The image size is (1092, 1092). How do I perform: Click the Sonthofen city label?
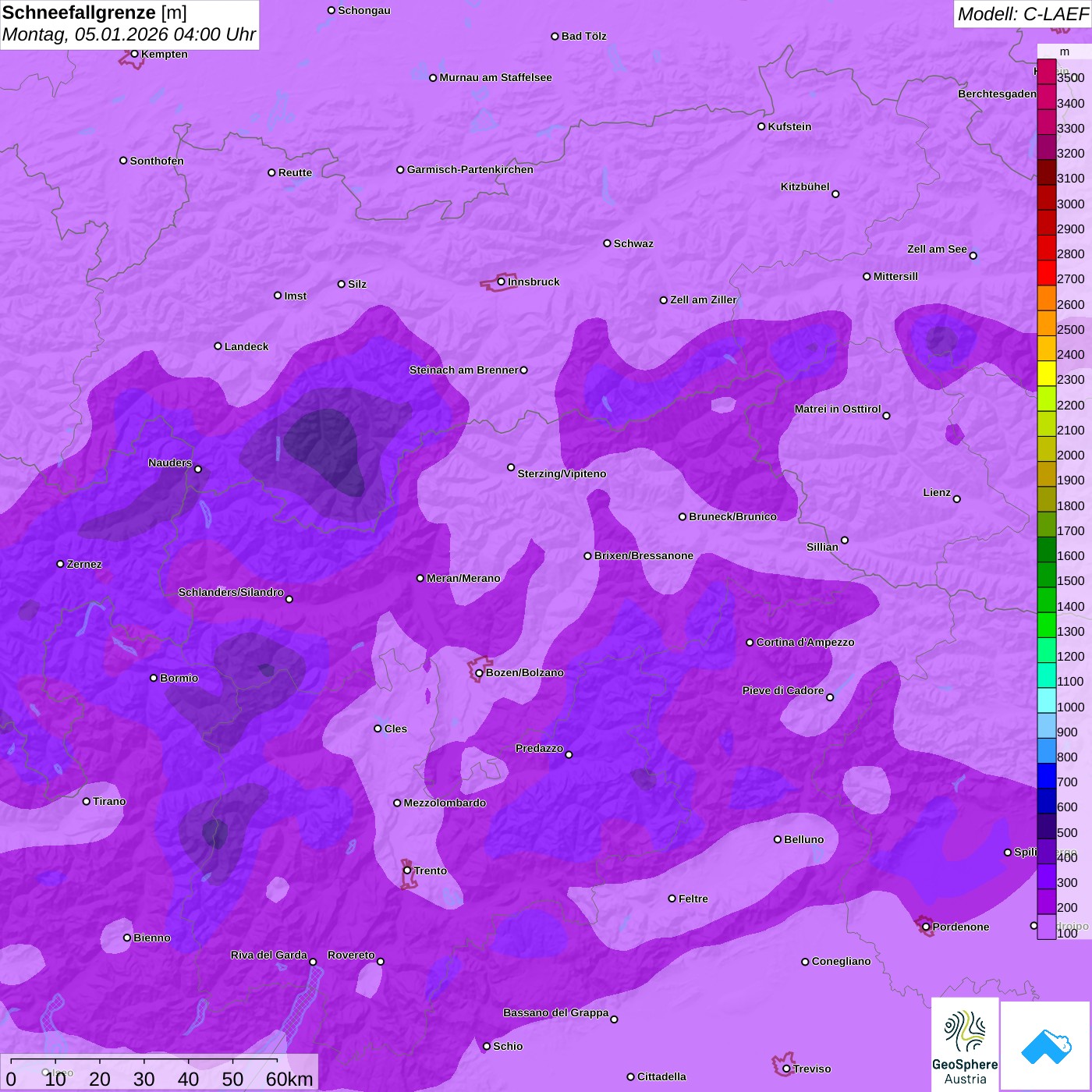click(157, 161)
